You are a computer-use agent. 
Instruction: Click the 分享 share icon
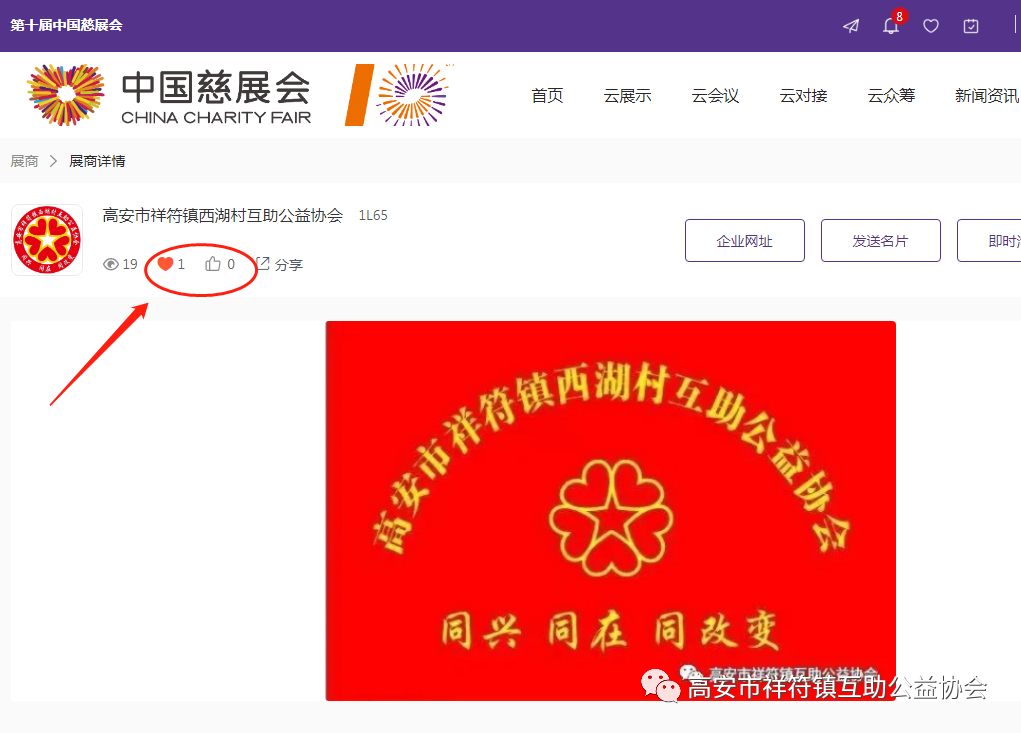coord(262,264)
